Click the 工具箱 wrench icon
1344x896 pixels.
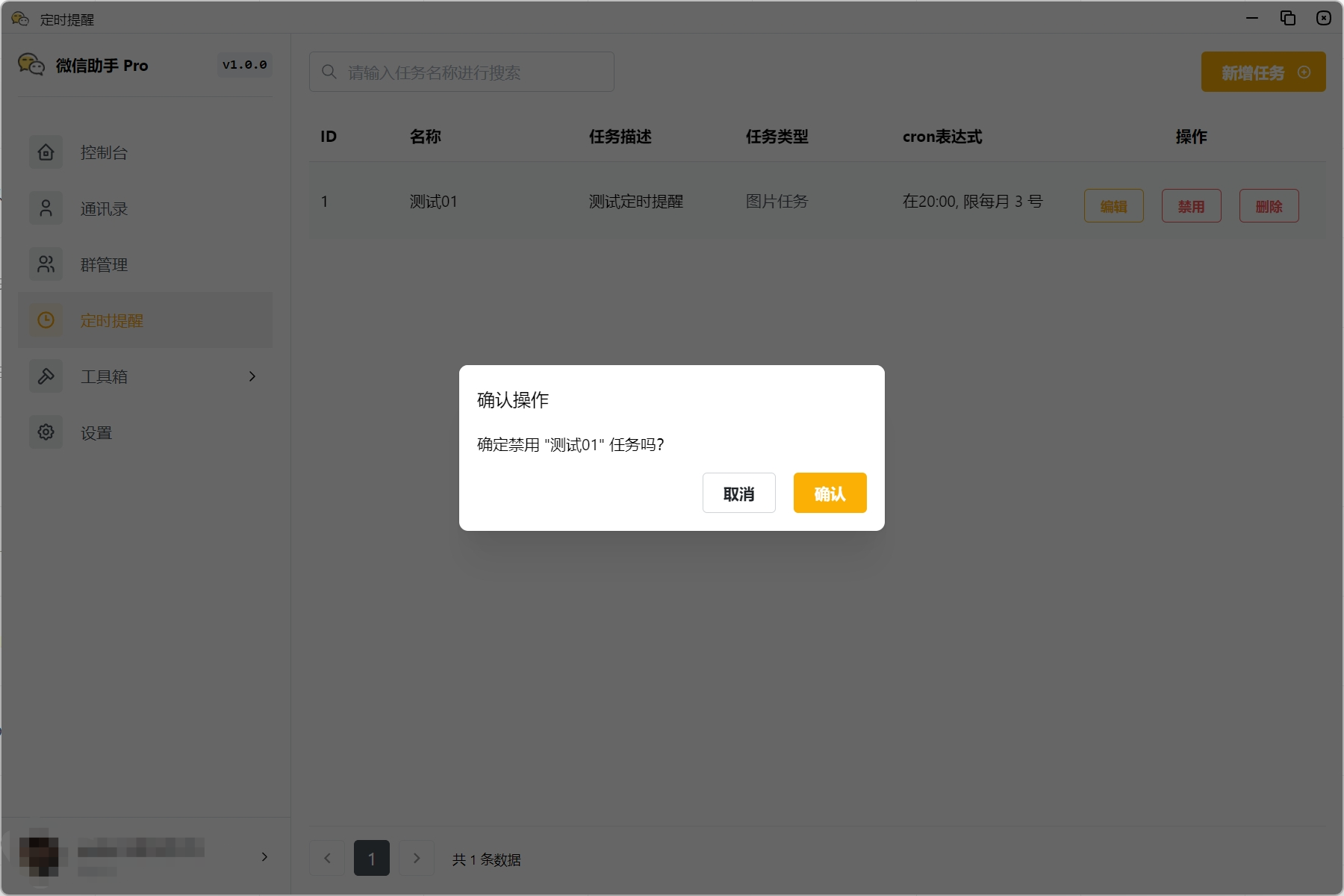pyautogui.click(x=46, y=376)
